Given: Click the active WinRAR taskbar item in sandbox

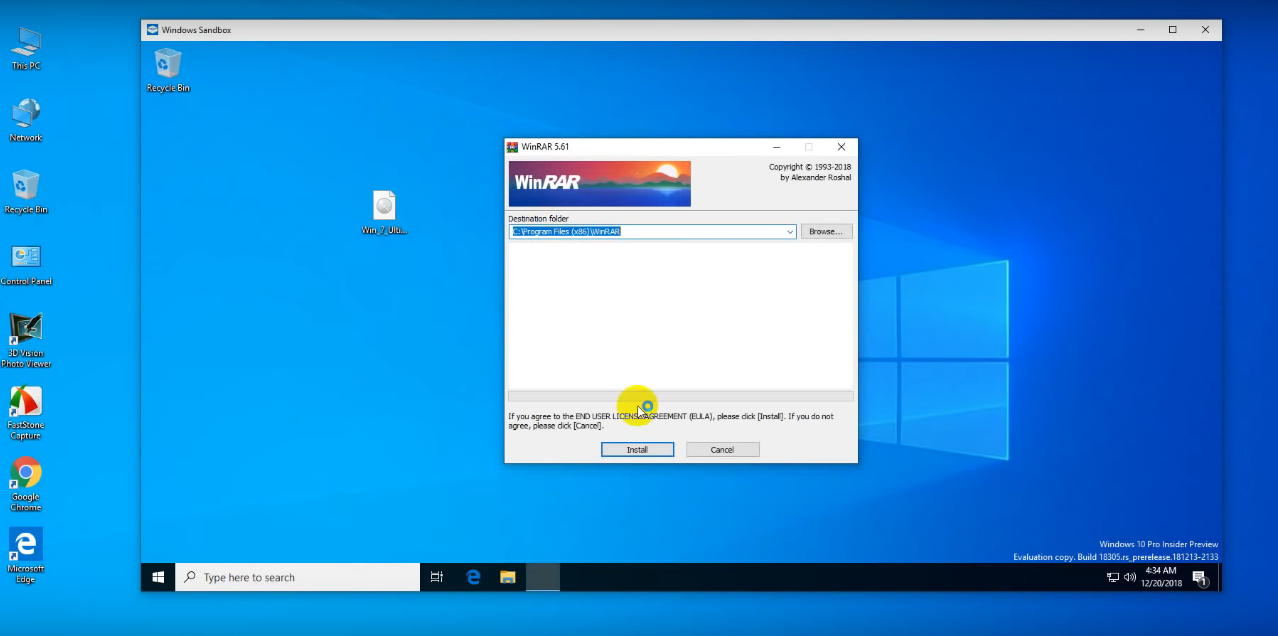Looking at the screenshot, I should pos(543,577).
